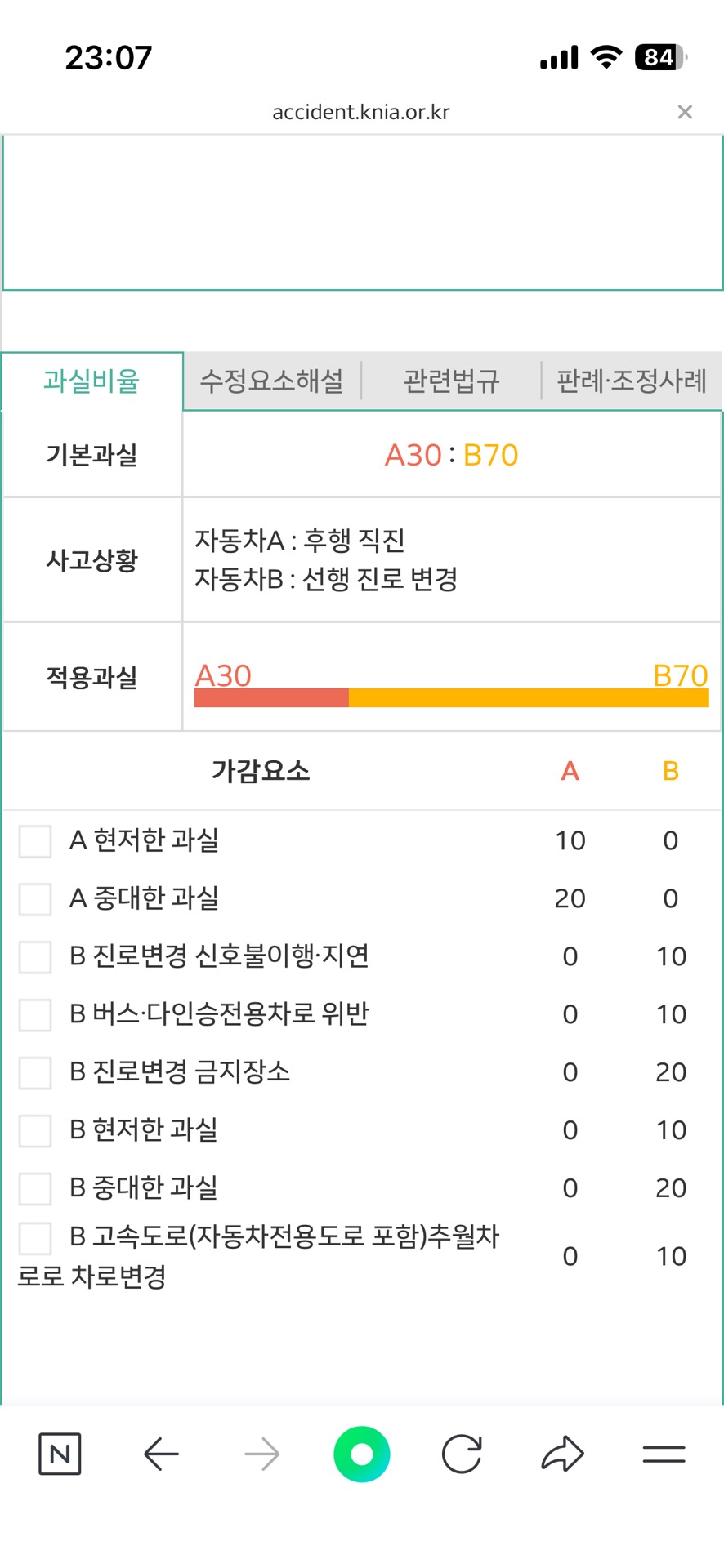Open the 관련법규 tab

tap(451, 381)
